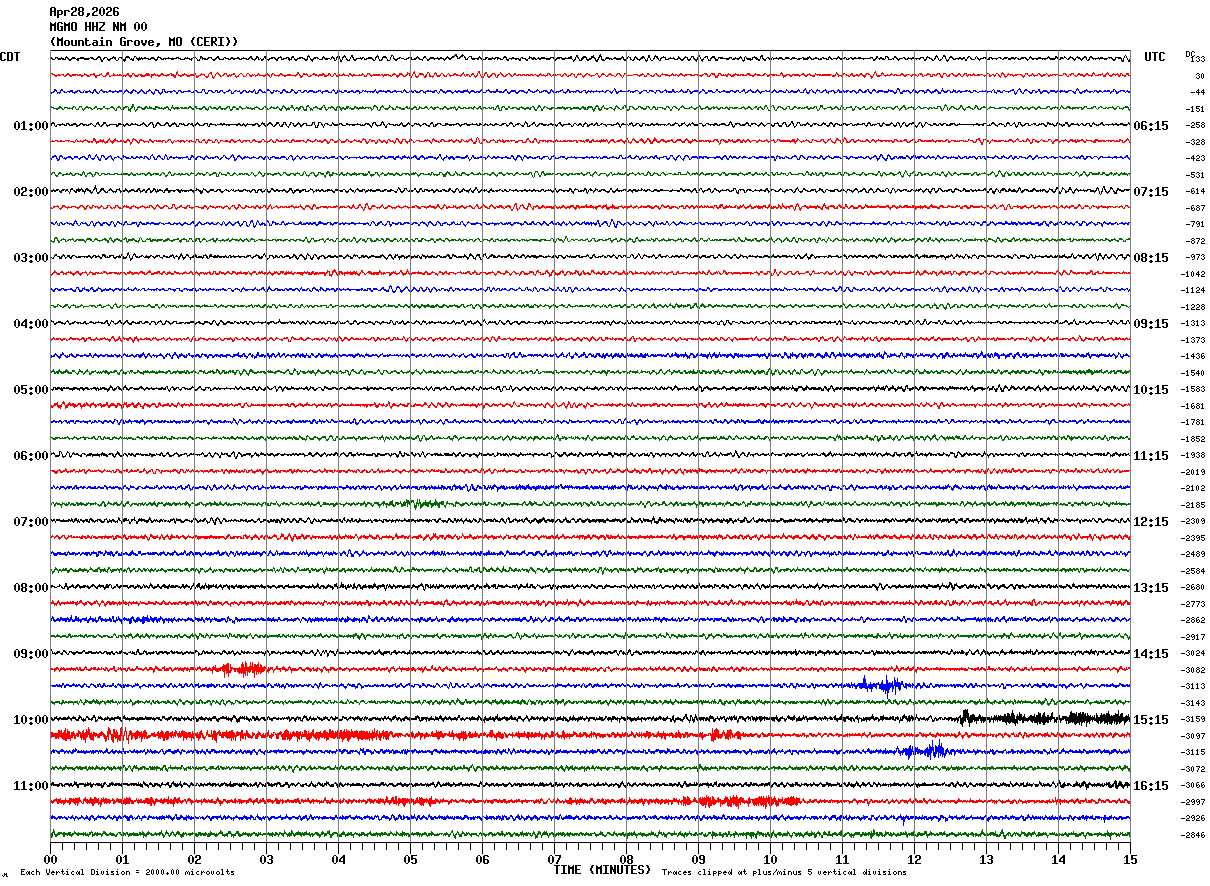The image size is (1210, 886).
Task: Select the UTC timezone header
Action: point(1155,57)
